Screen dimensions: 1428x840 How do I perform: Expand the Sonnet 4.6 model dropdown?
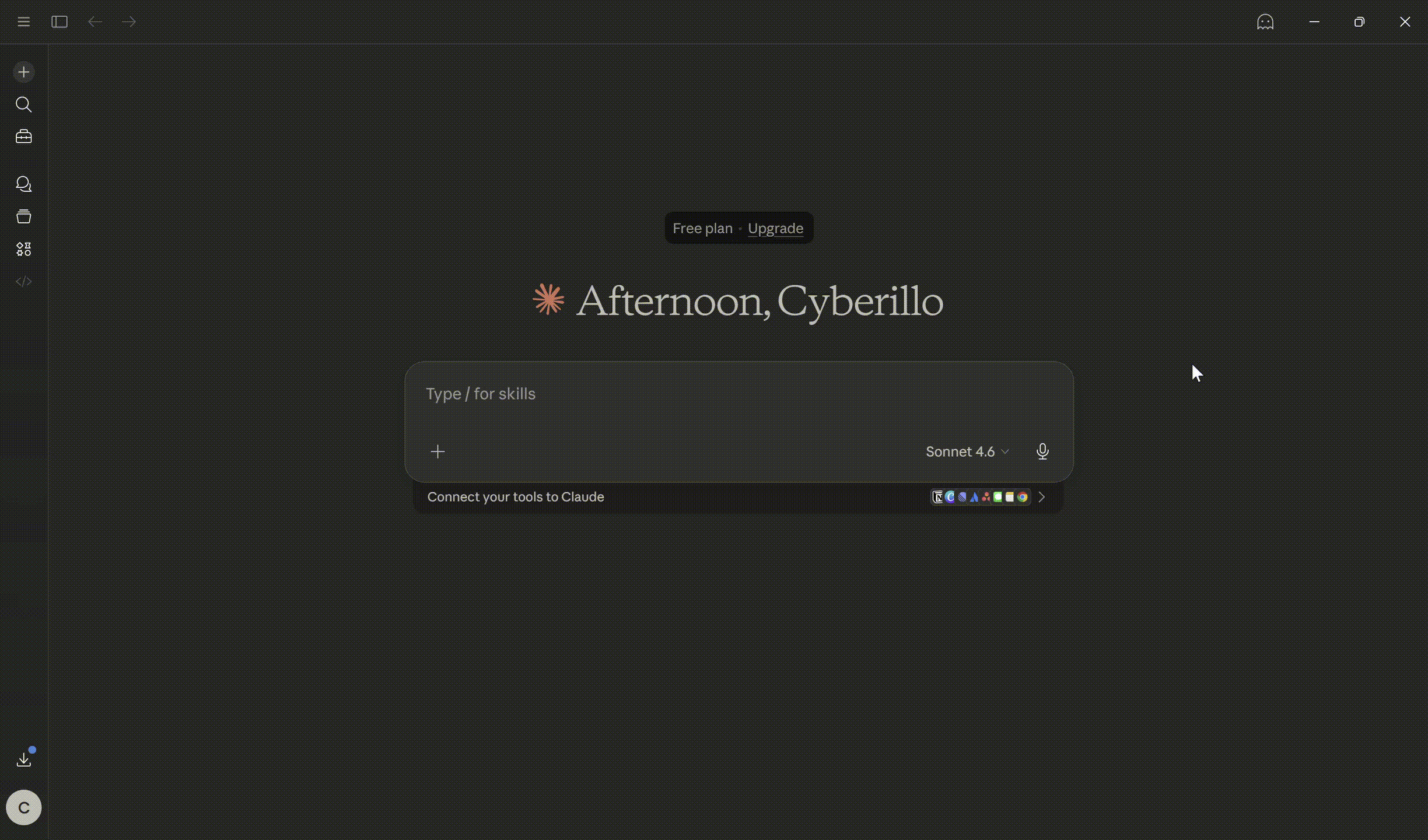click(967, 452)
